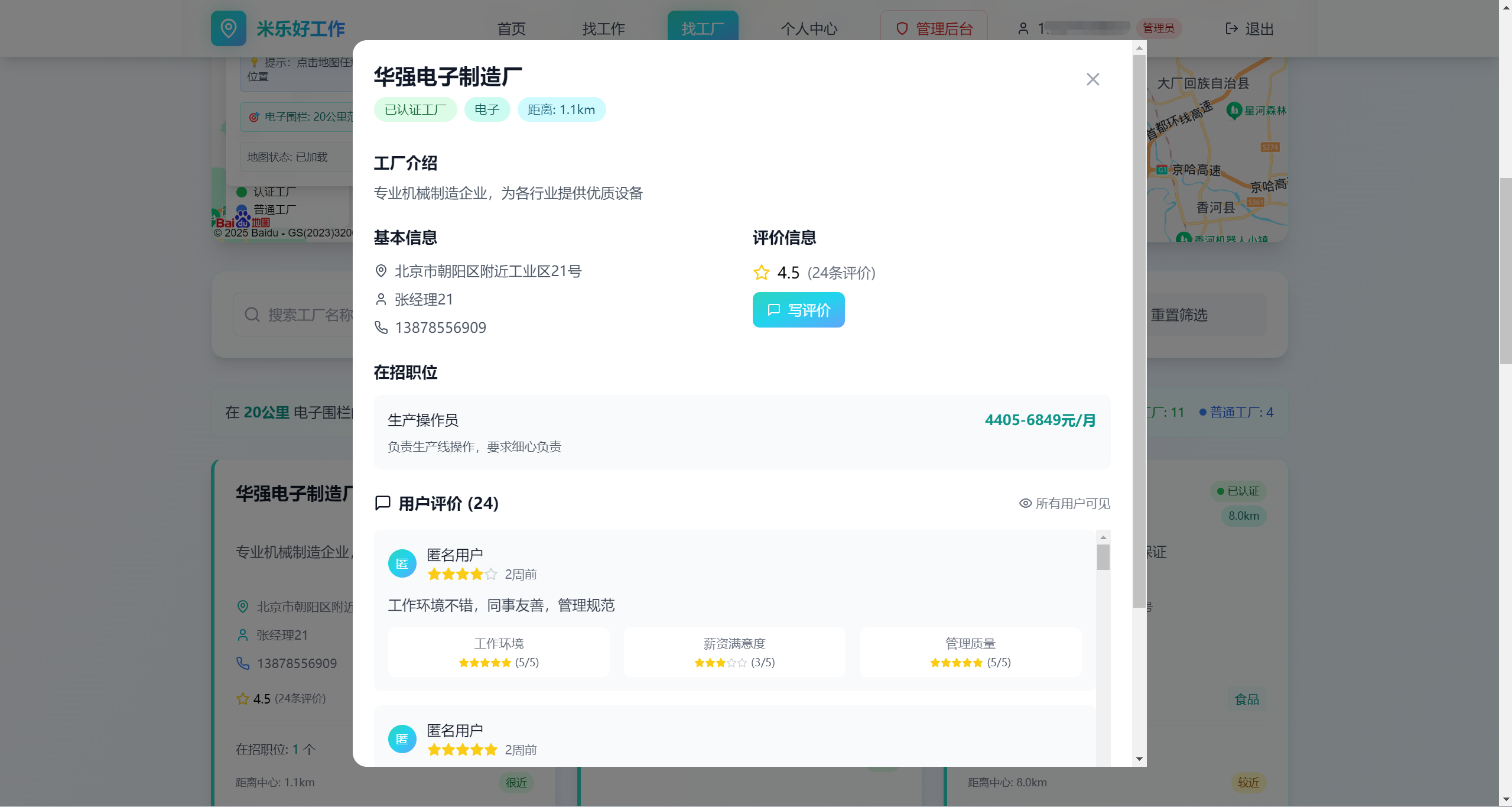Click the 重置筛选 reset filter button
This screenshot has width=1512, height=807.
[1179, 315]
